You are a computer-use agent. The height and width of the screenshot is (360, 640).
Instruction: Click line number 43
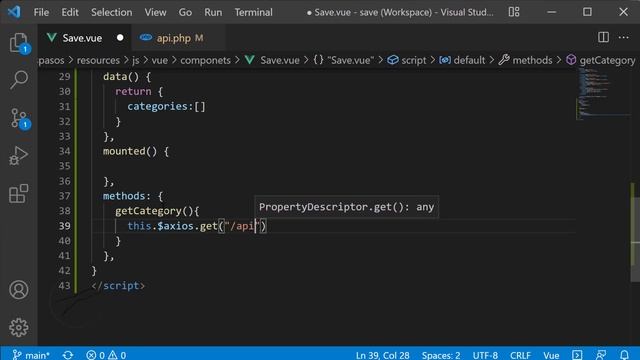[64, 286]
